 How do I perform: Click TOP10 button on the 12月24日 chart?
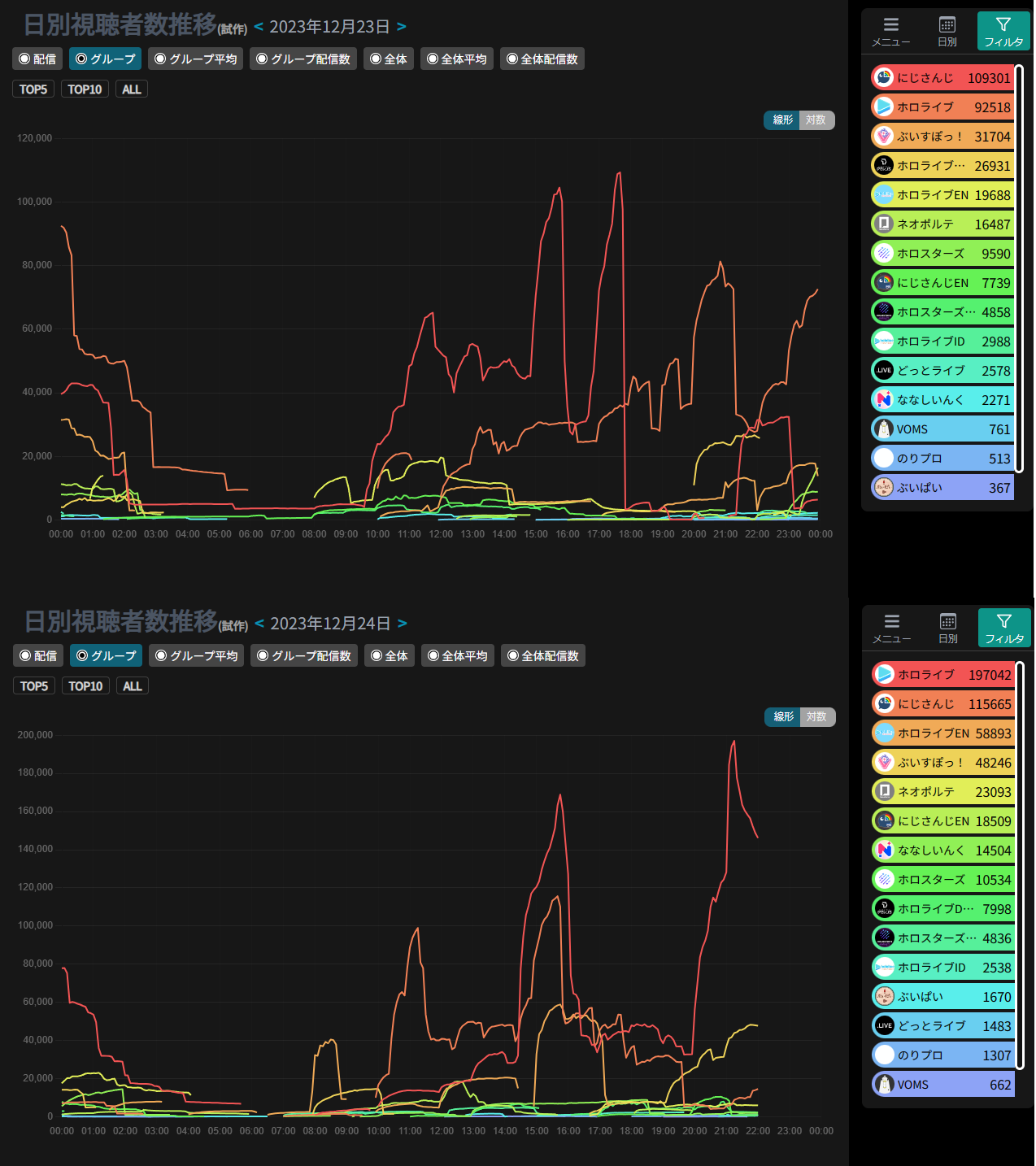[85, 686]
